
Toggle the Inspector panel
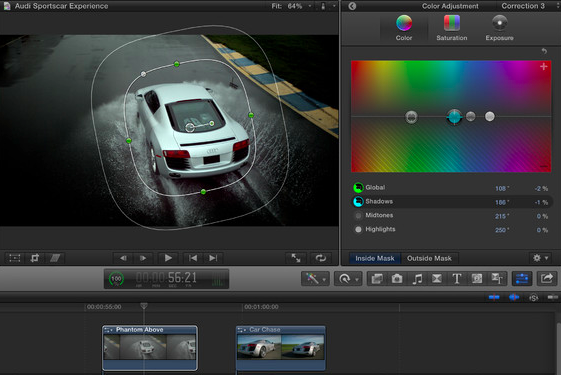(x=522, y=278)
